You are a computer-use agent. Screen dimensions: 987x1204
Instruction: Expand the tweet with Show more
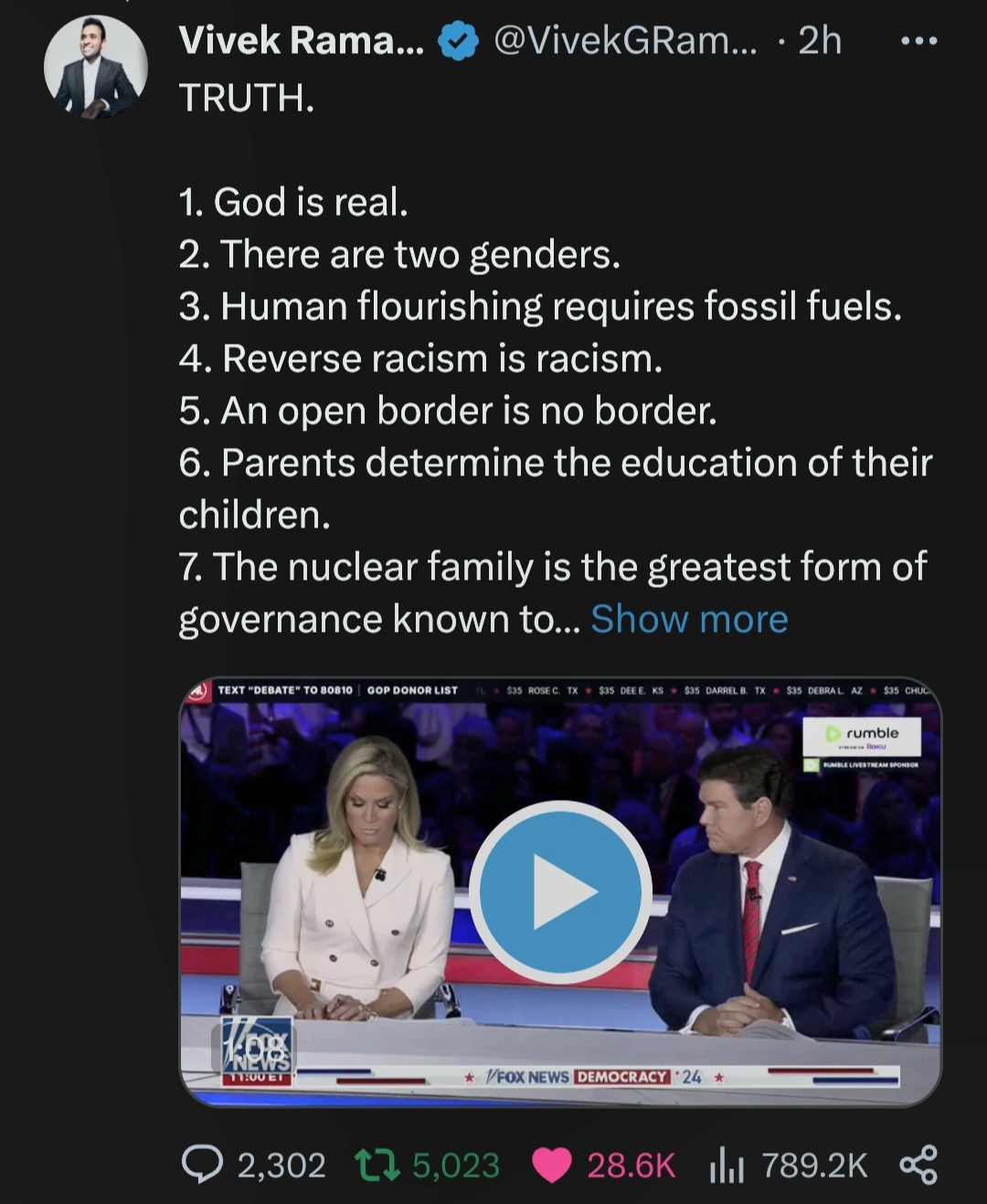click(689, 619)
